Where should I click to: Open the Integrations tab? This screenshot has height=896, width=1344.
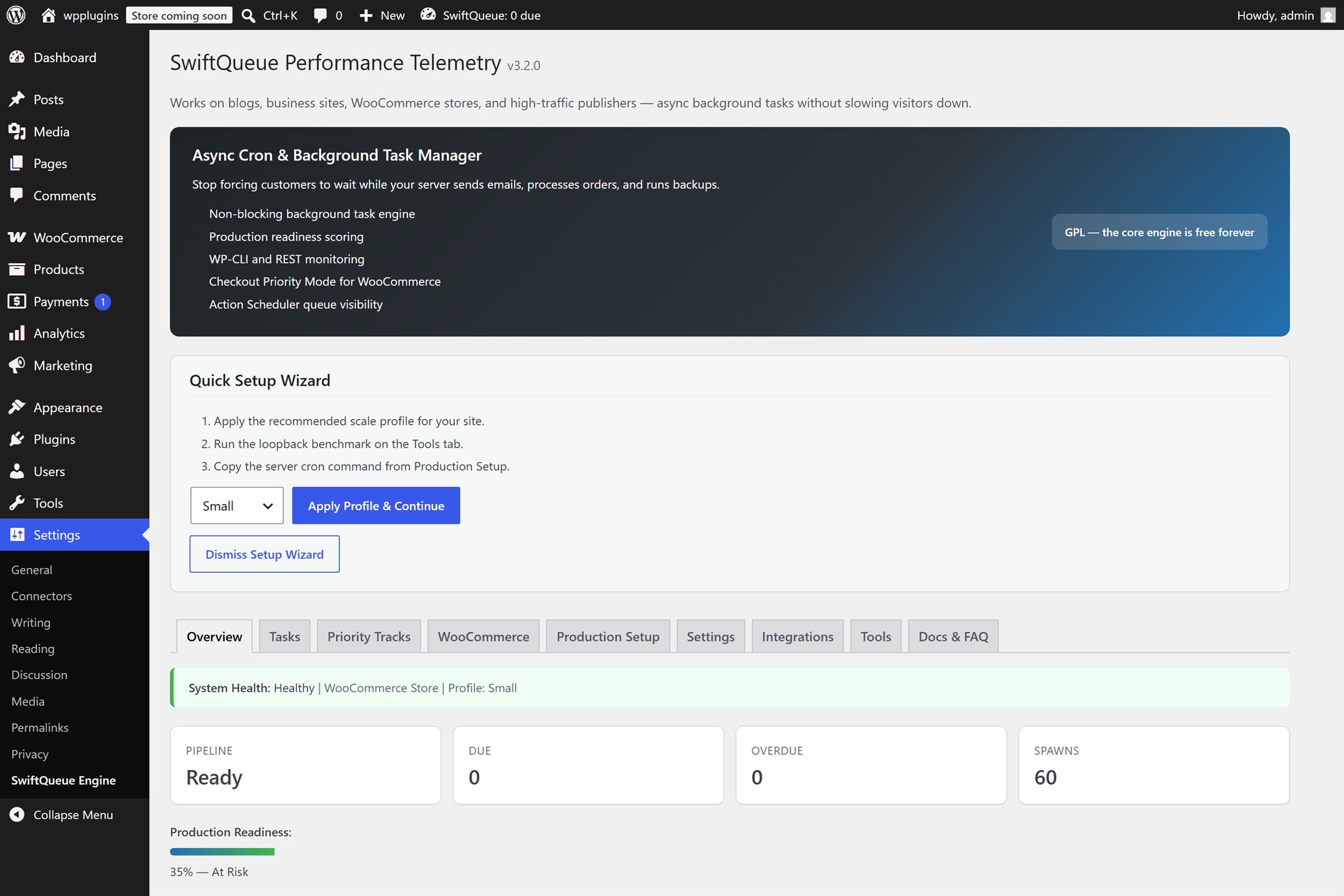[798, 636]
